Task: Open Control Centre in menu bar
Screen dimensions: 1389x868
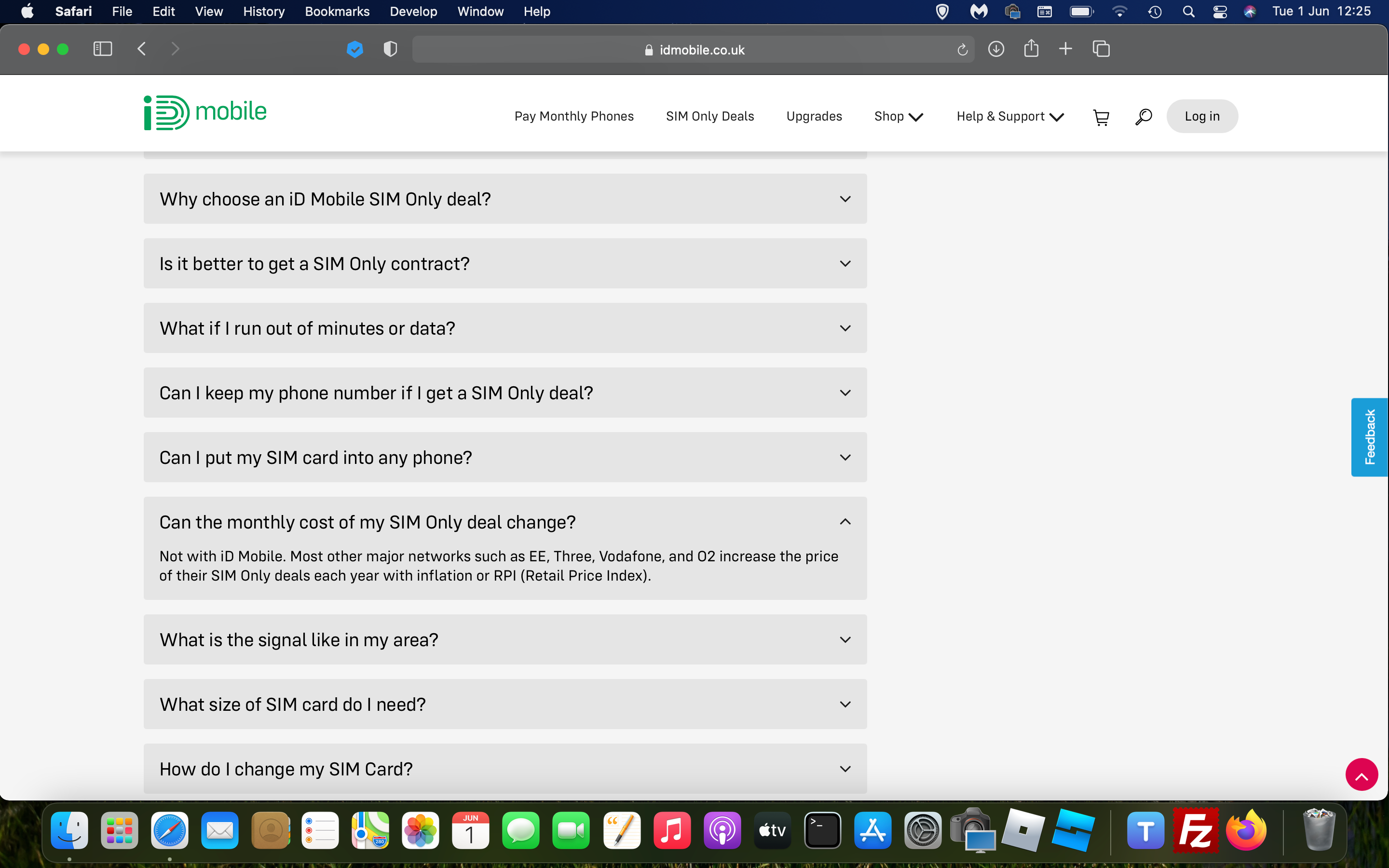Action: pyautogui.click(x=1220, y=12)
